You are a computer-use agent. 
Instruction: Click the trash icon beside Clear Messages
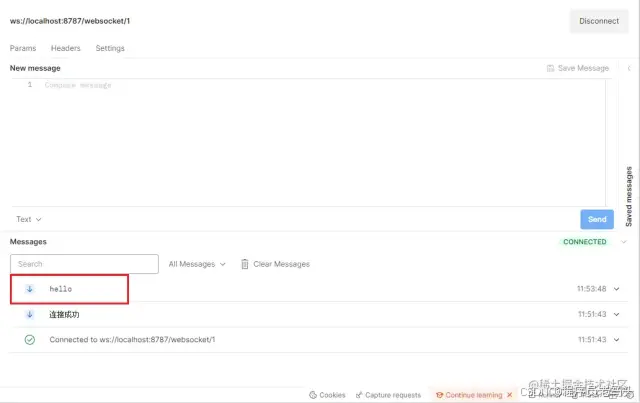coord(244,264)
